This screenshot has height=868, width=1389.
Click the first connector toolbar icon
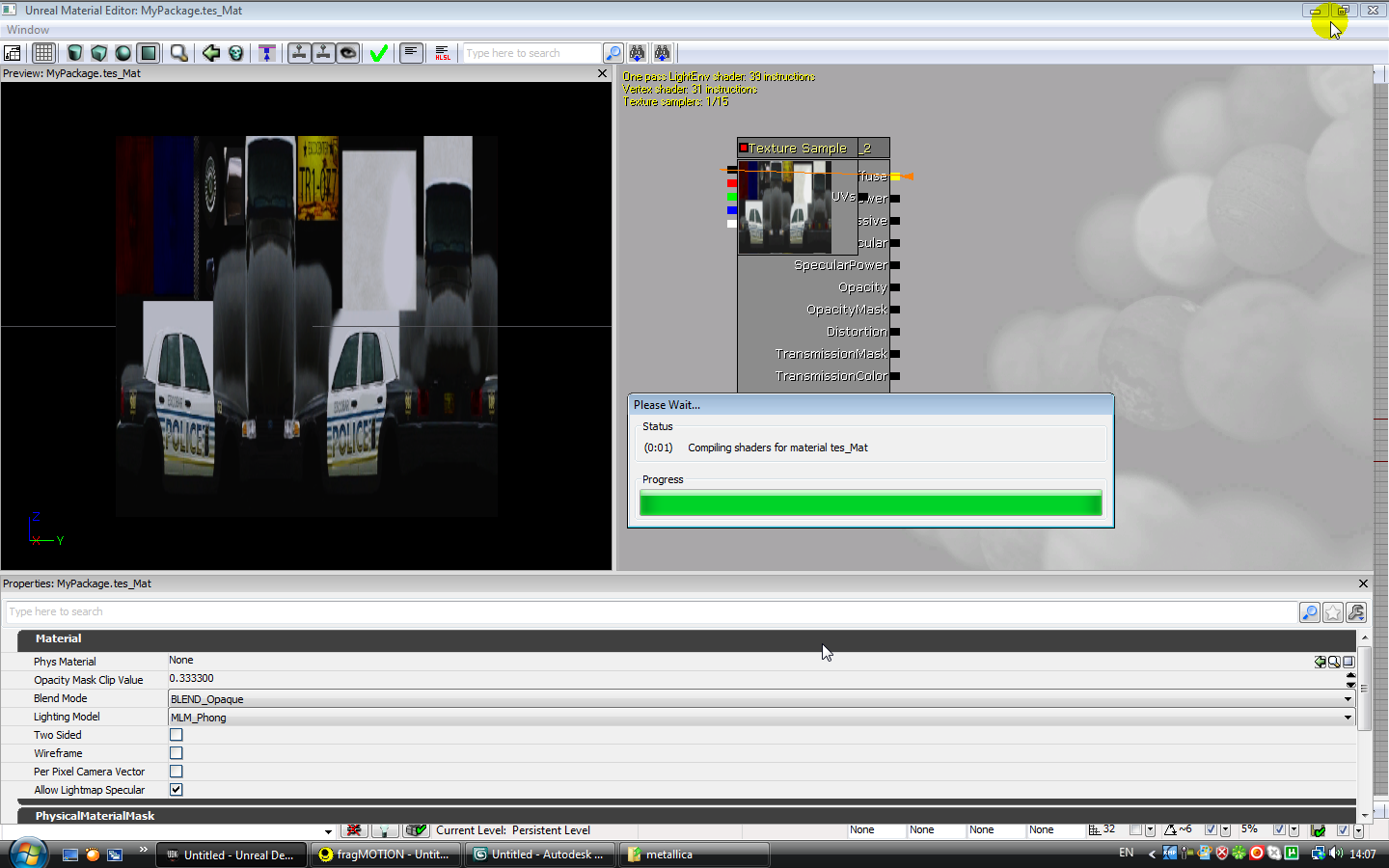(x=299, y=53)
